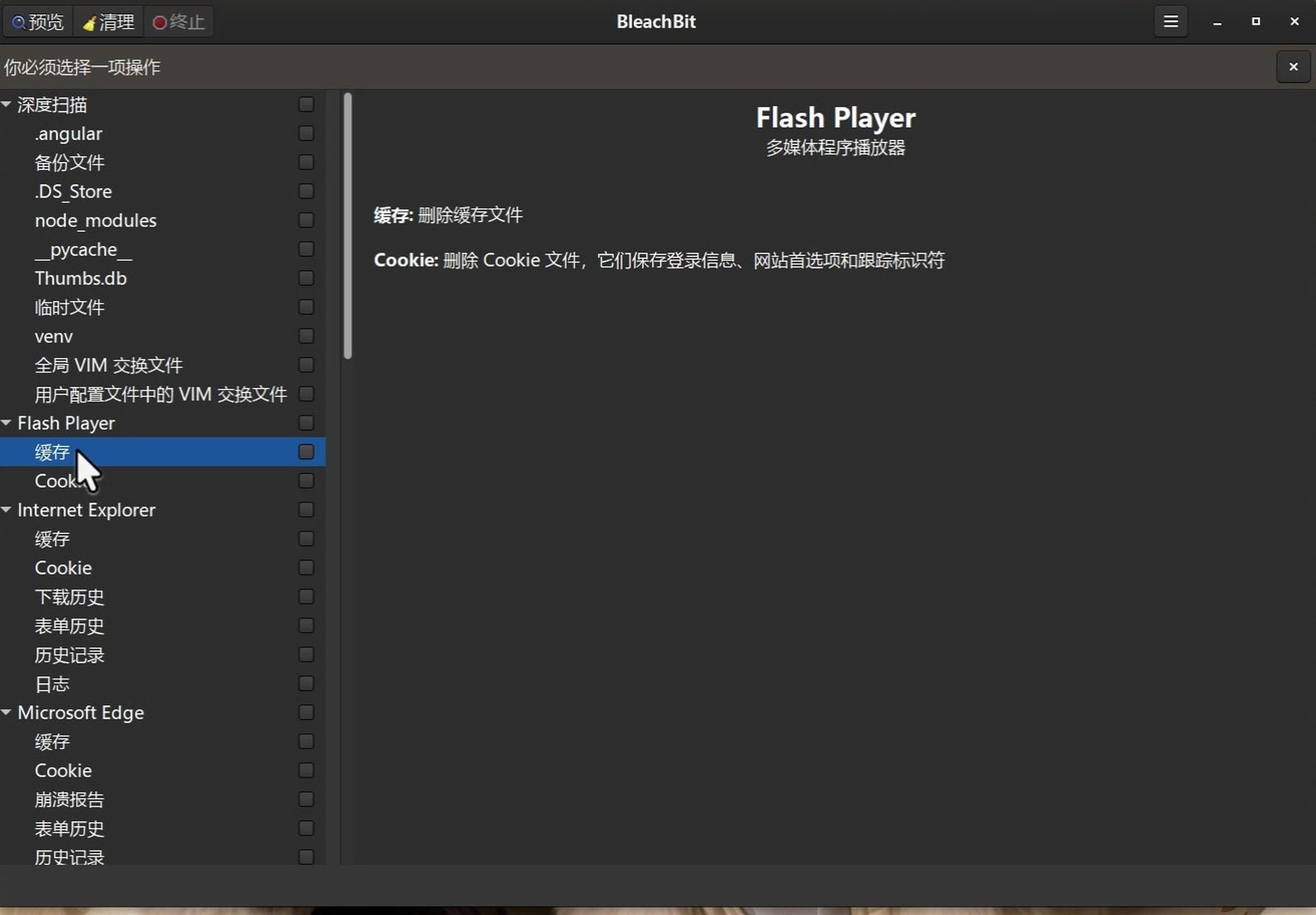Image resolution: width=1316 pixels, height=915 pixels.
Task: Select the 崩溃报告 row under Microsoft Edge
Action: click(x=163, y=799)
